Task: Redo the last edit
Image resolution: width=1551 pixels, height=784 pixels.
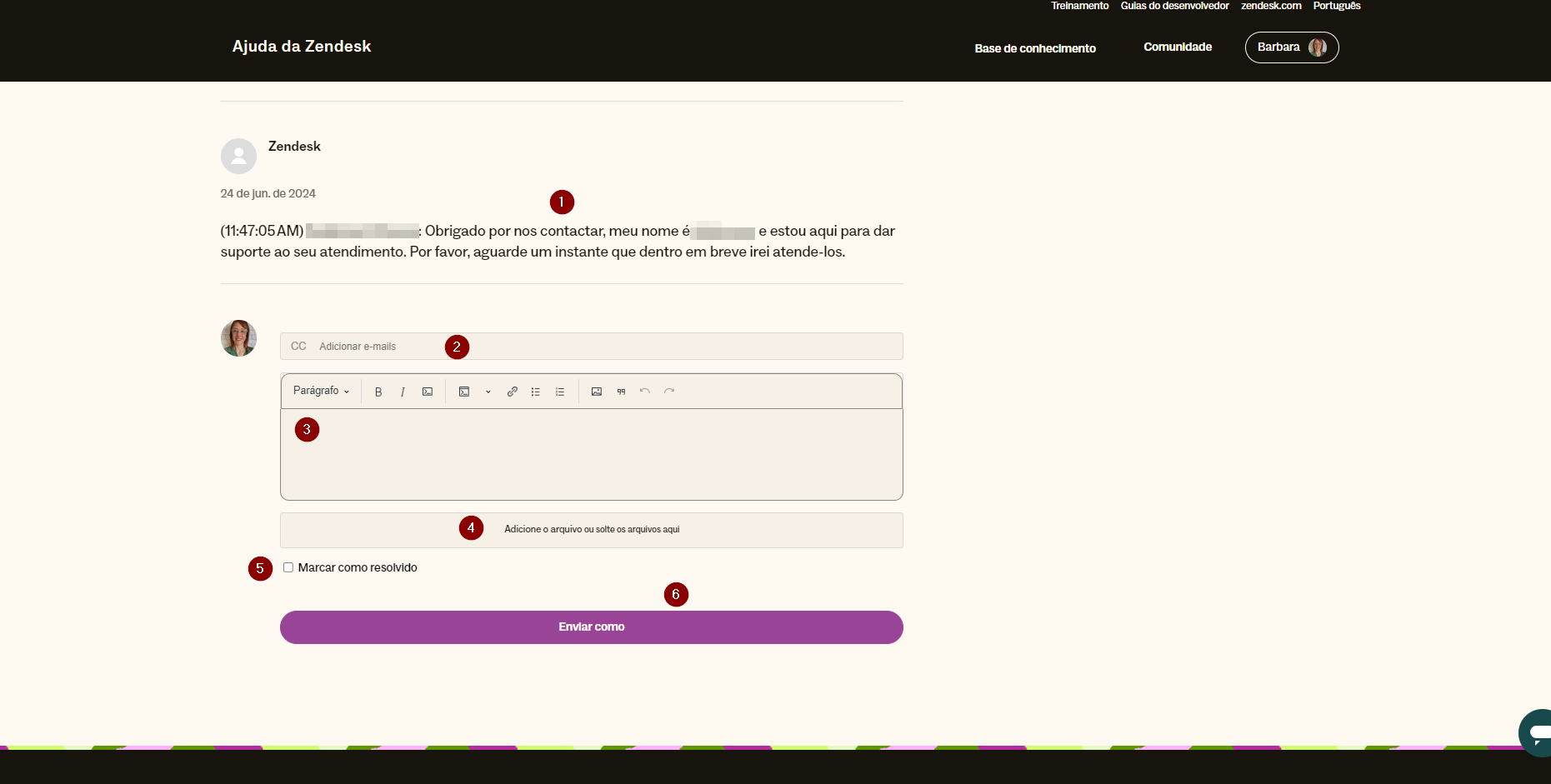Action: coord(669,391)
